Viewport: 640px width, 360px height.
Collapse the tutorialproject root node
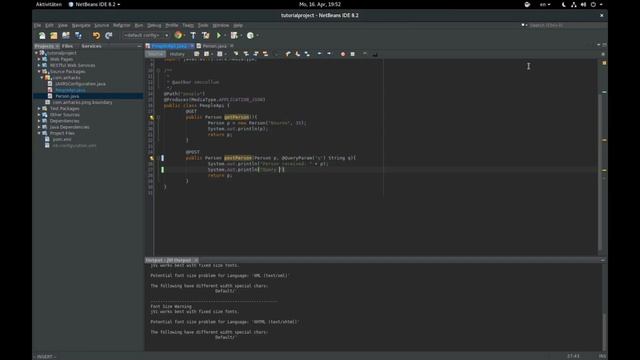coord(36,53)
